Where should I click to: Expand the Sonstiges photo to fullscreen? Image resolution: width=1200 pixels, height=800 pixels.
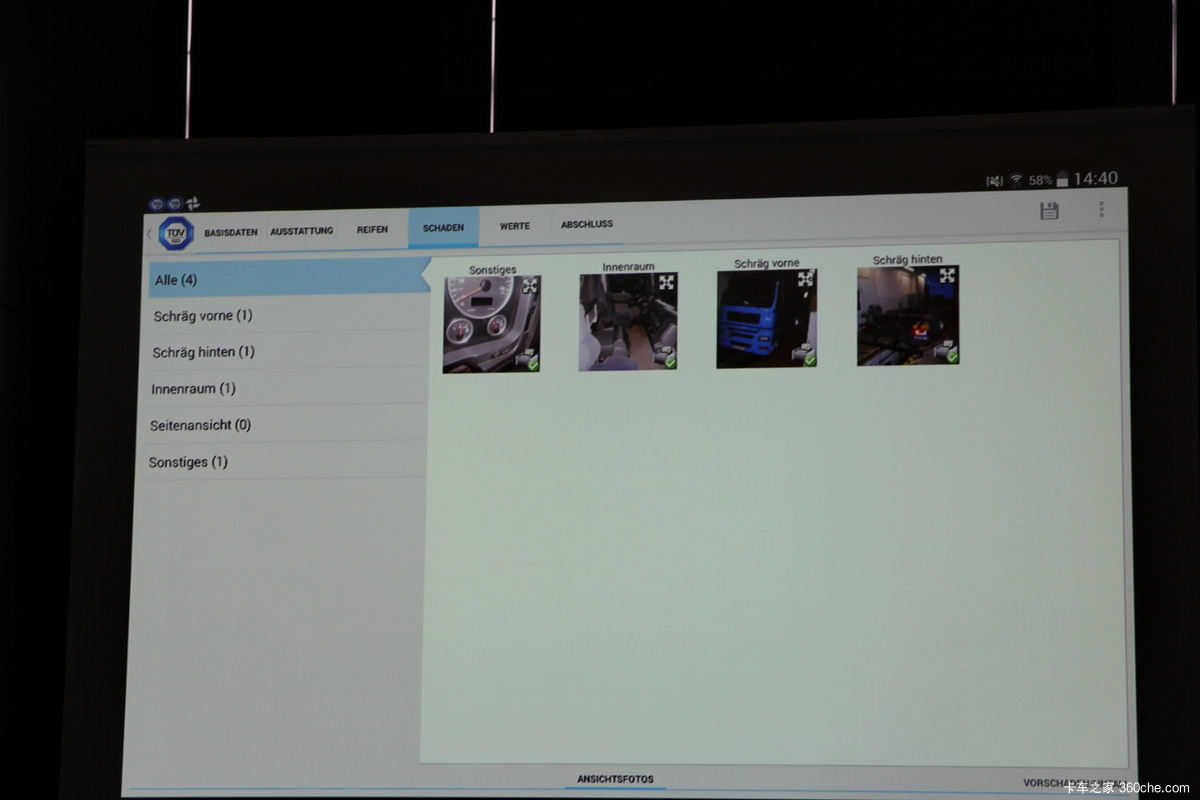(x=529, y=286)
